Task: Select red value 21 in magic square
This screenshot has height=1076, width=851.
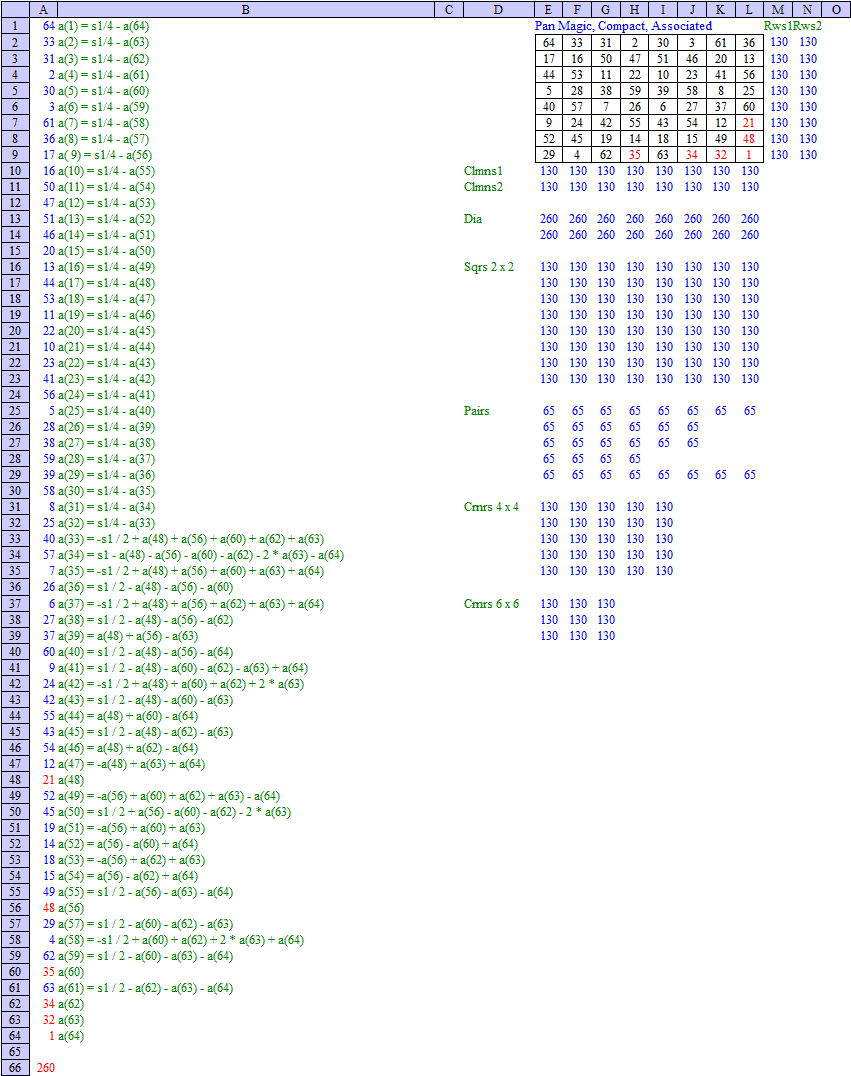Action: point(749,123)
